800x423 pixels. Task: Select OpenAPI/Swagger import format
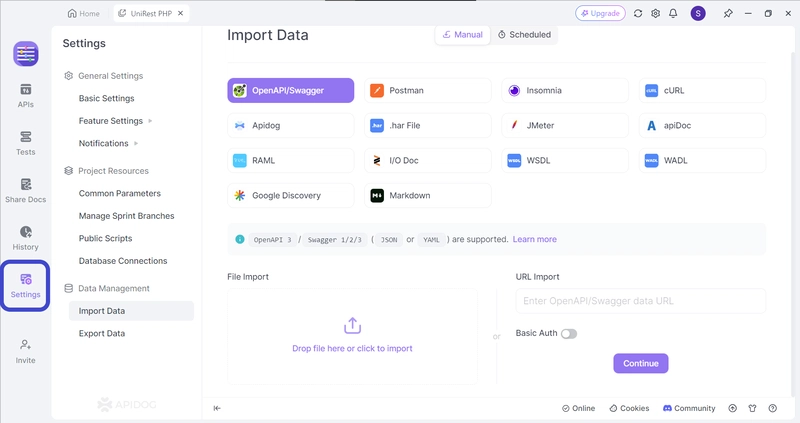click(291, 90)
